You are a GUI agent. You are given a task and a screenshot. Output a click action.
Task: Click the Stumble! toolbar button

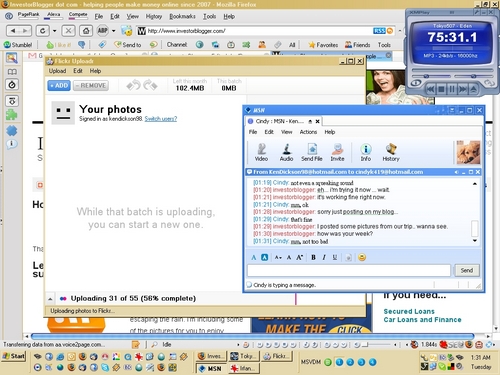[18, 45]
